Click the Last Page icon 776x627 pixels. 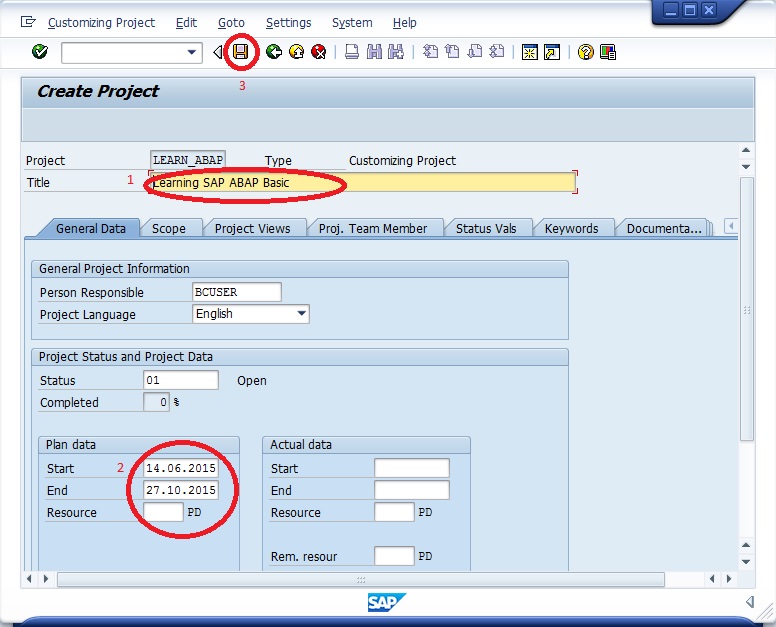496,51
